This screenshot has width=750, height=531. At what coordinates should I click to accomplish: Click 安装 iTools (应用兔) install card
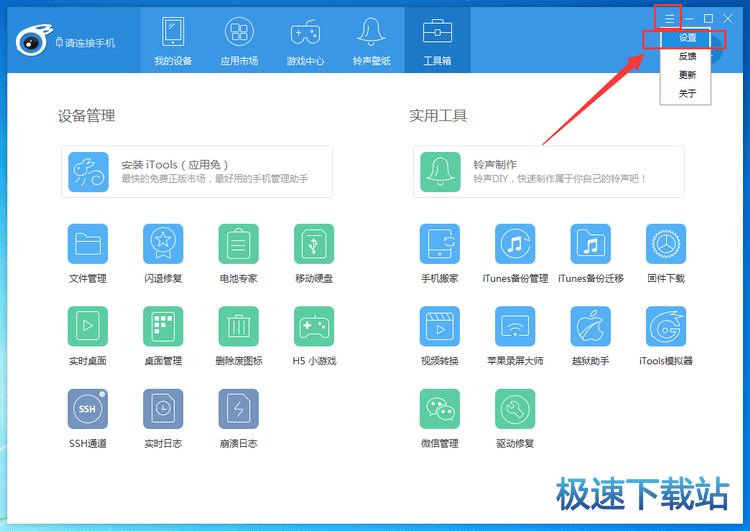tap(197, 172)
